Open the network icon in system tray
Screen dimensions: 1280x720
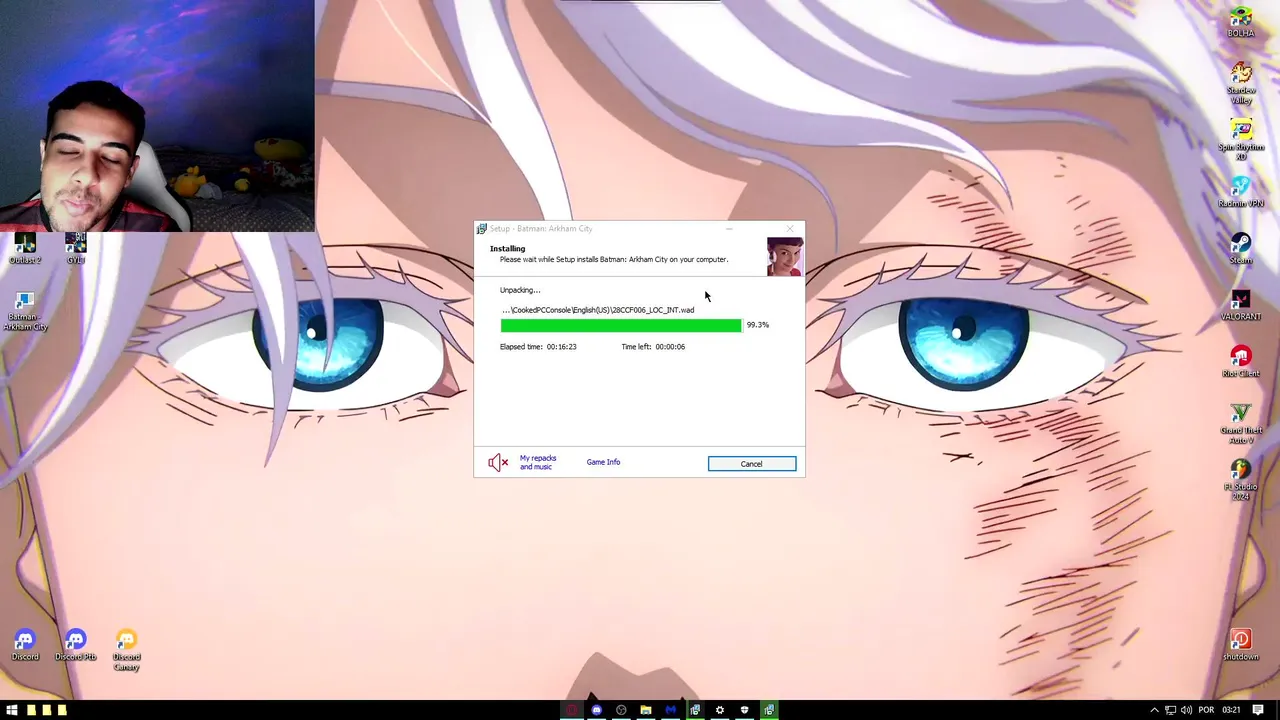click(1171, 710)
